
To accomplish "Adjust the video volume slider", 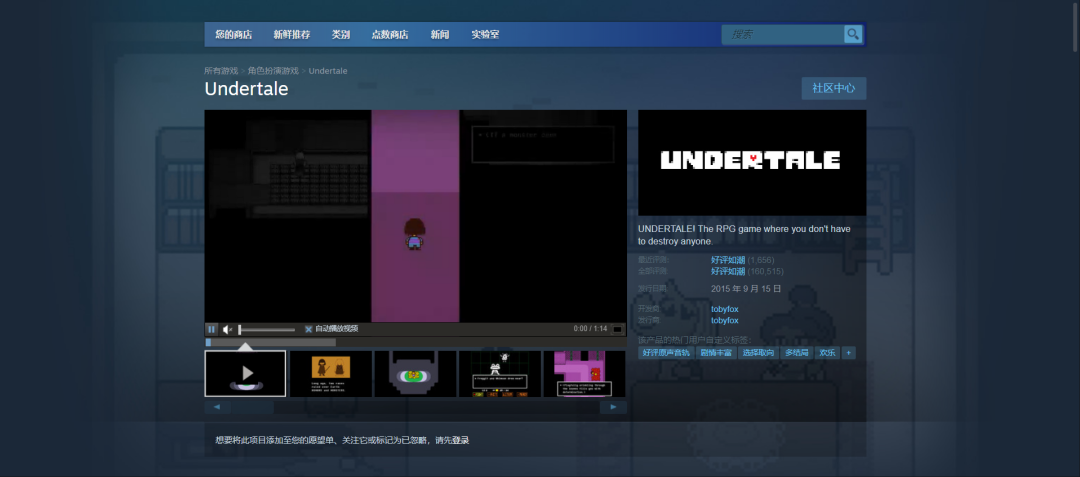I will (267, 330).
